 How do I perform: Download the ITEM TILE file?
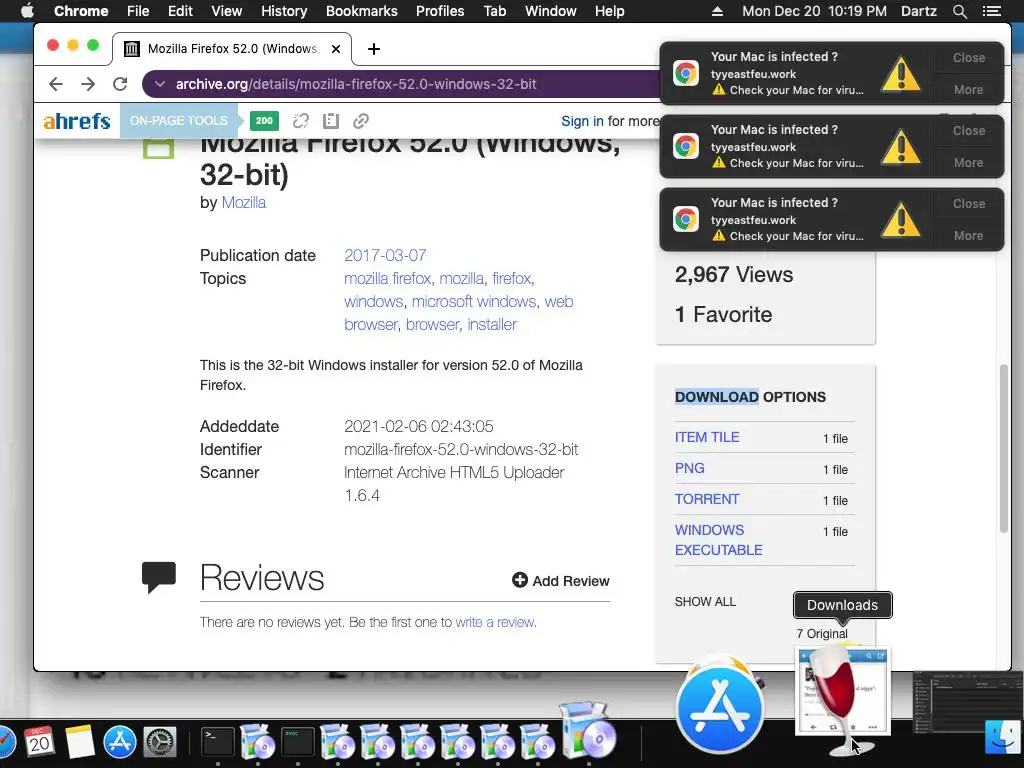(707, 437)
